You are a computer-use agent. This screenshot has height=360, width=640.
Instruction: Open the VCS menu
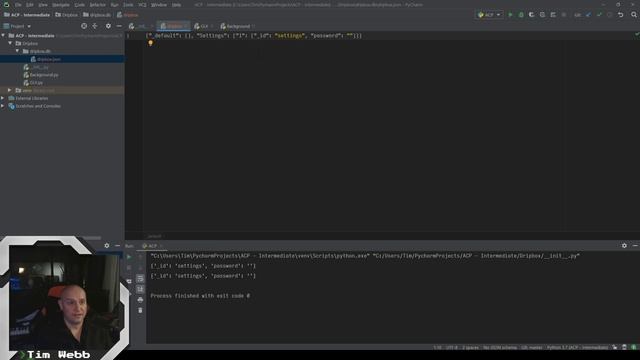pos(142,5)
